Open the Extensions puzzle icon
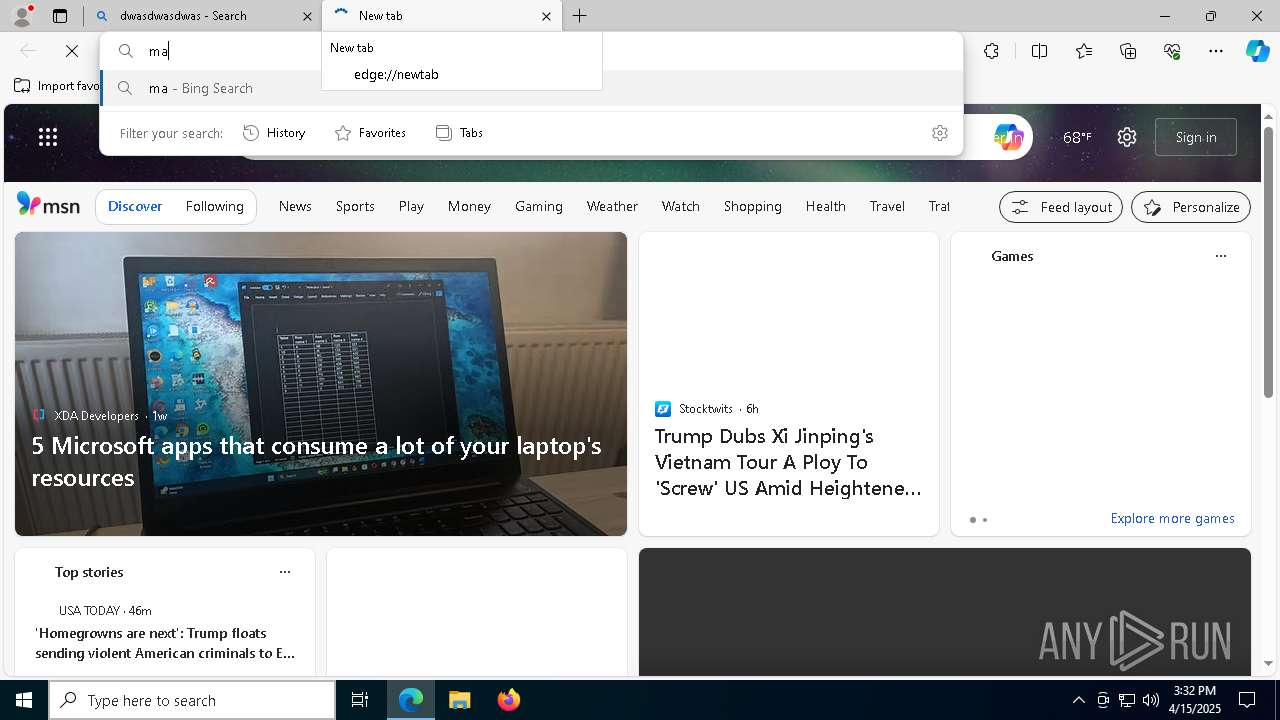 pyautogui.click(x=991, y=51)
